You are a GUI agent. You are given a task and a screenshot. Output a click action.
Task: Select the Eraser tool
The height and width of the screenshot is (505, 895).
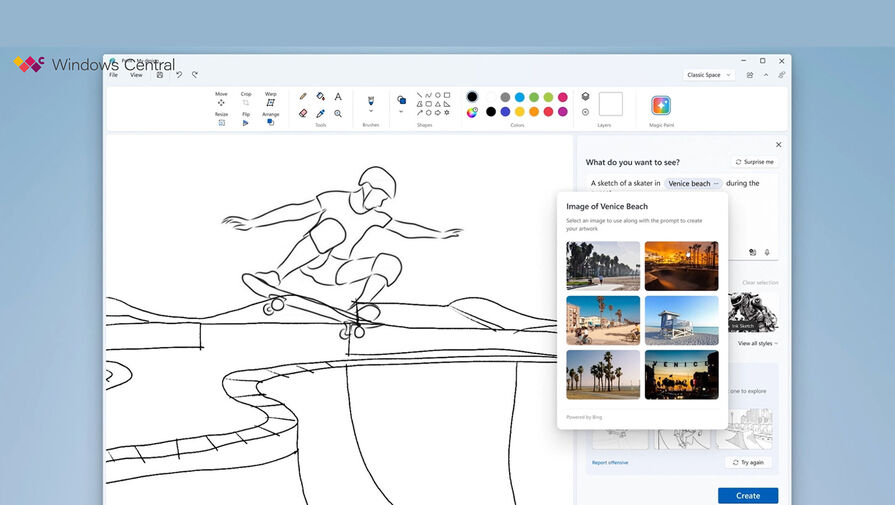(303, 114)
